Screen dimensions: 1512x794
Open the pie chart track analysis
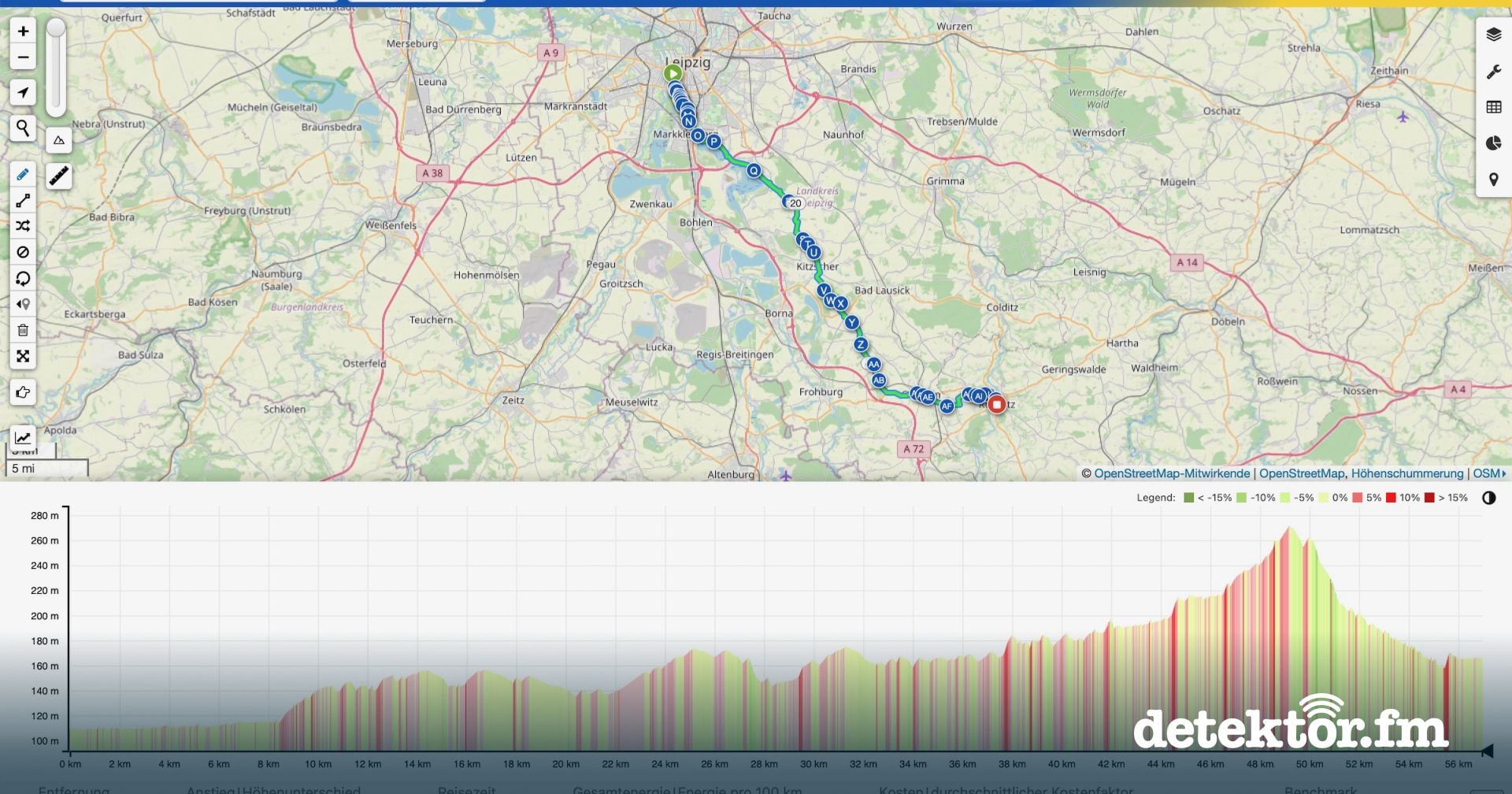pos(1493,143)
